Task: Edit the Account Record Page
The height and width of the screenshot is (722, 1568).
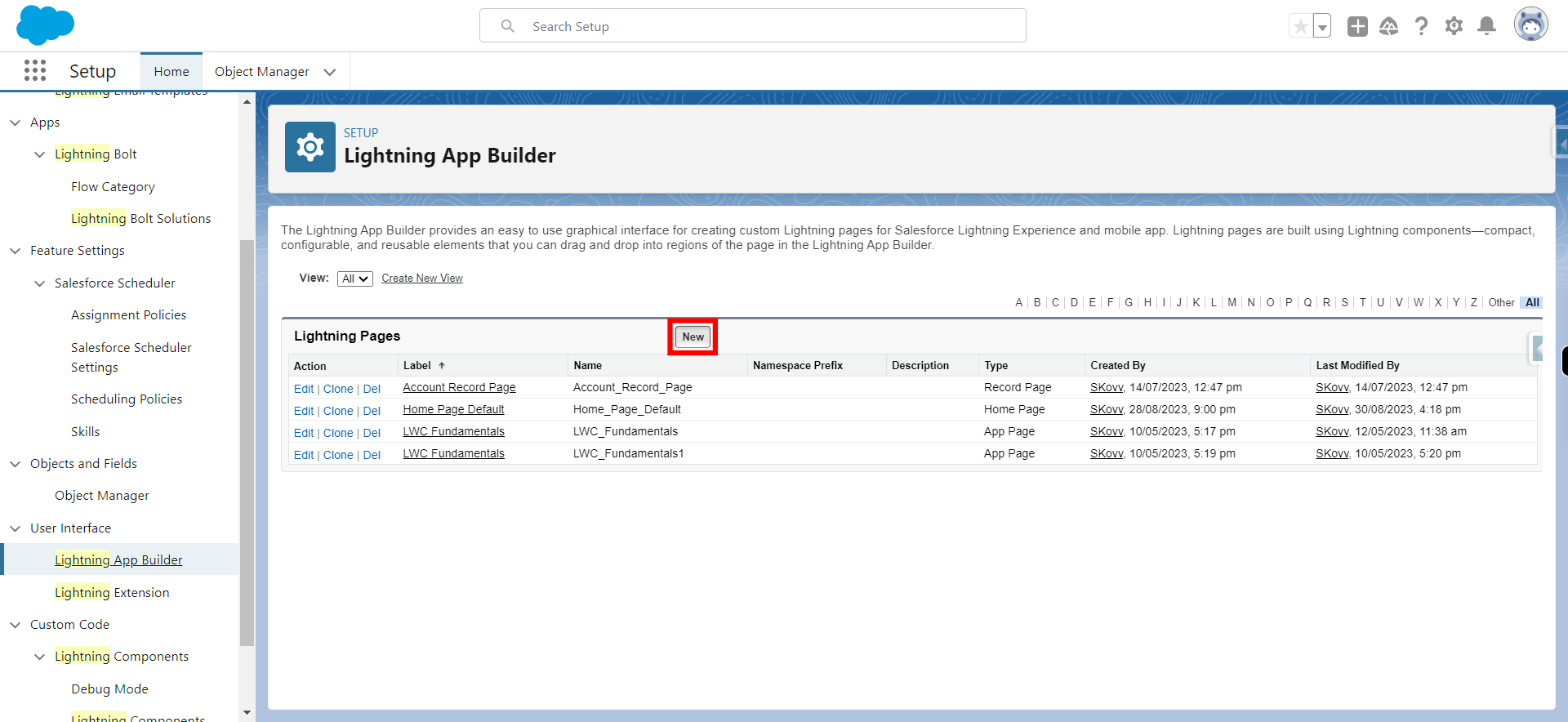Action: click(303, 389)
